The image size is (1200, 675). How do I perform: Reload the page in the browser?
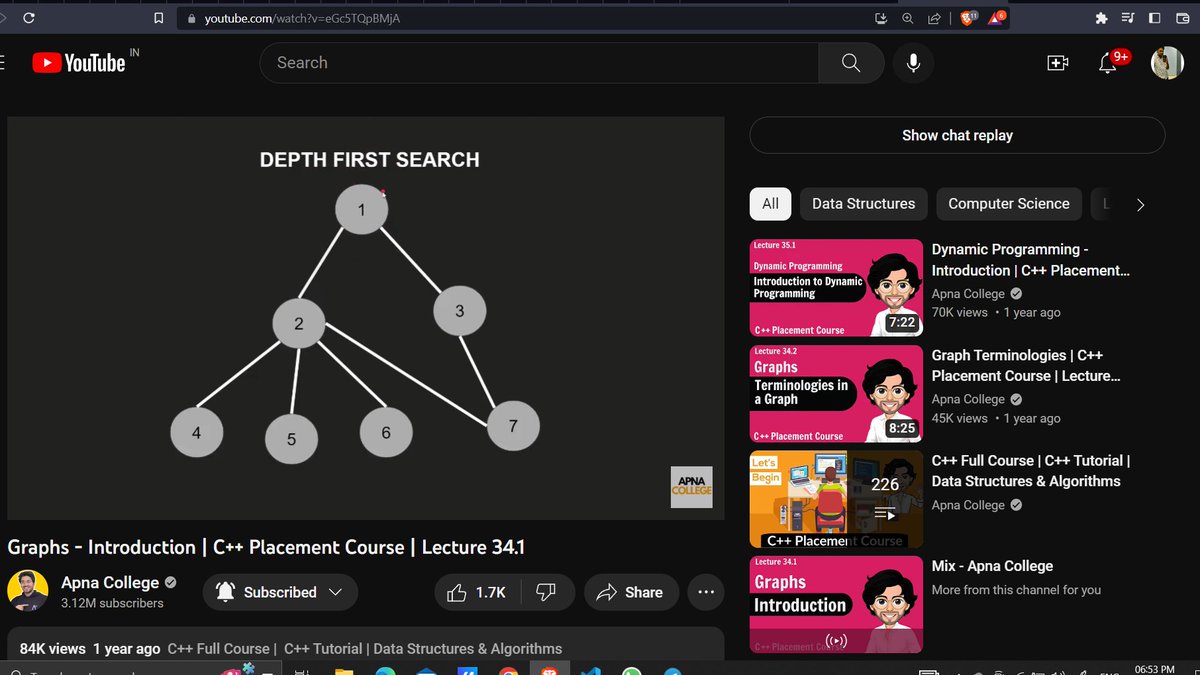pyautogui.click(x=29, y=18)
